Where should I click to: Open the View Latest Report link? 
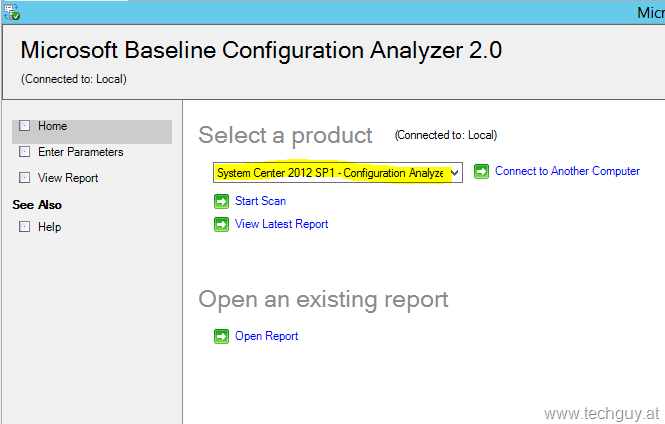pyautogui.click(x=281, y=224)
